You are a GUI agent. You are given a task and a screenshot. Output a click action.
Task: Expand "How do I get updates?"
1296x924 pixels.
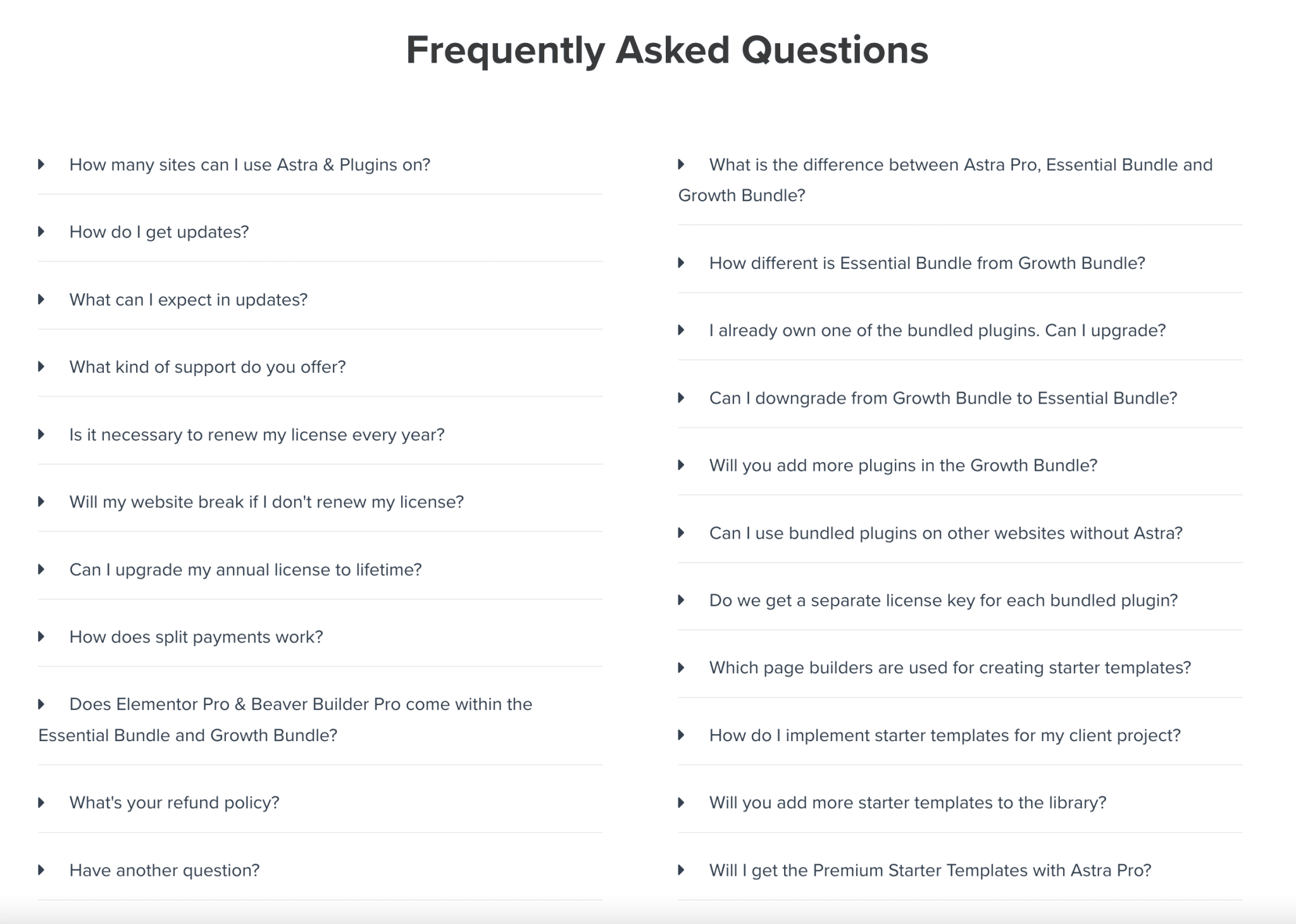(159, 232)
